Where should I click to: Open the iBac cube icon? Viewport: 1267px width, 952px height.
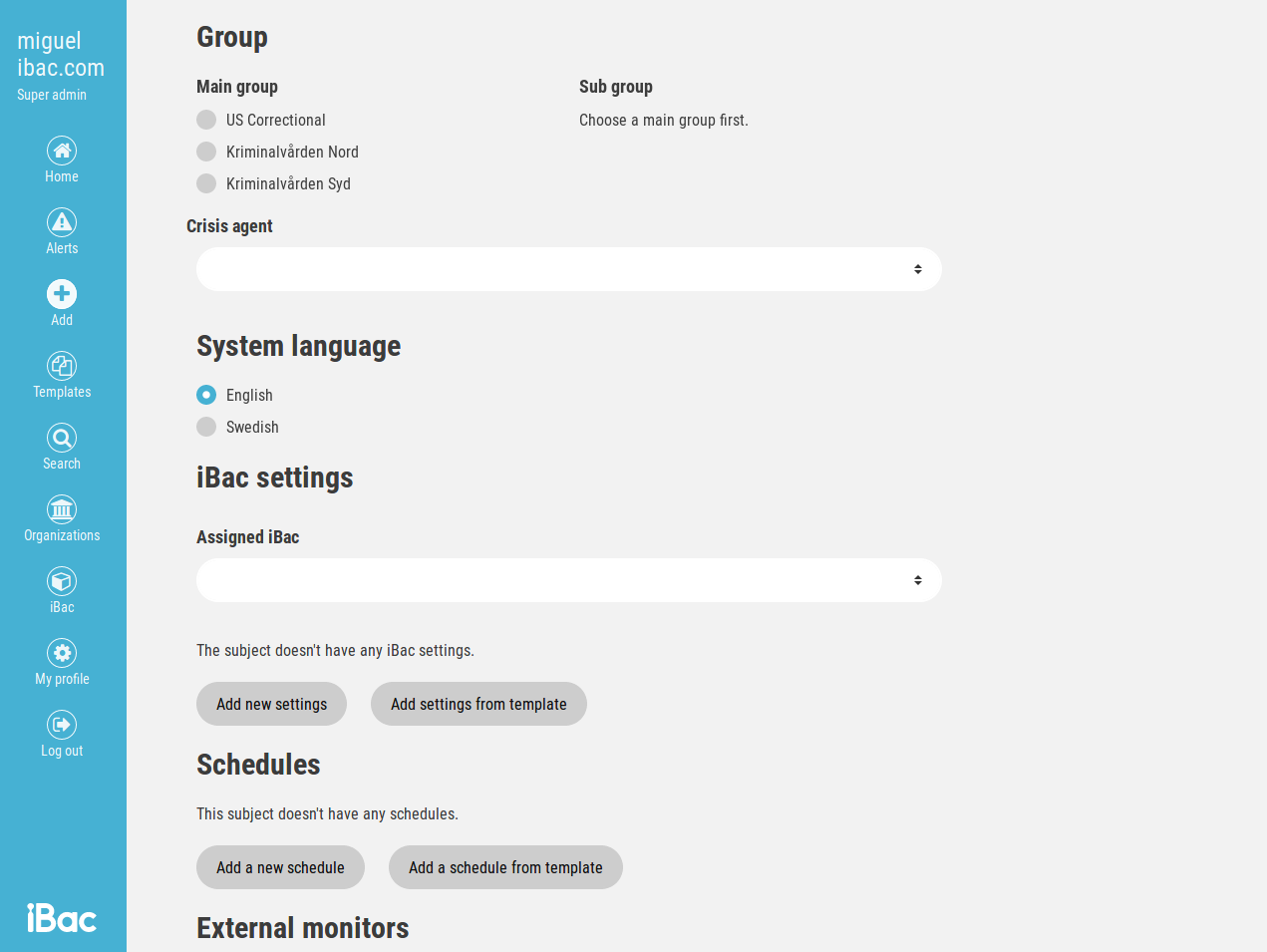62,581
